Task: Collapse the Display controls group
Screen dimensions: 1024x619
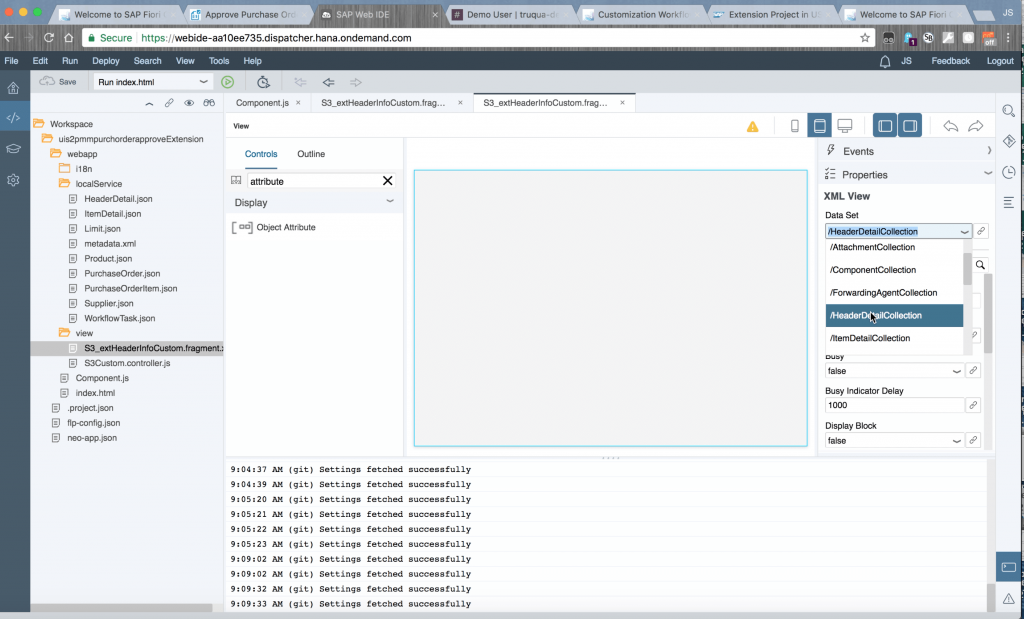Action: click(390, 201)
